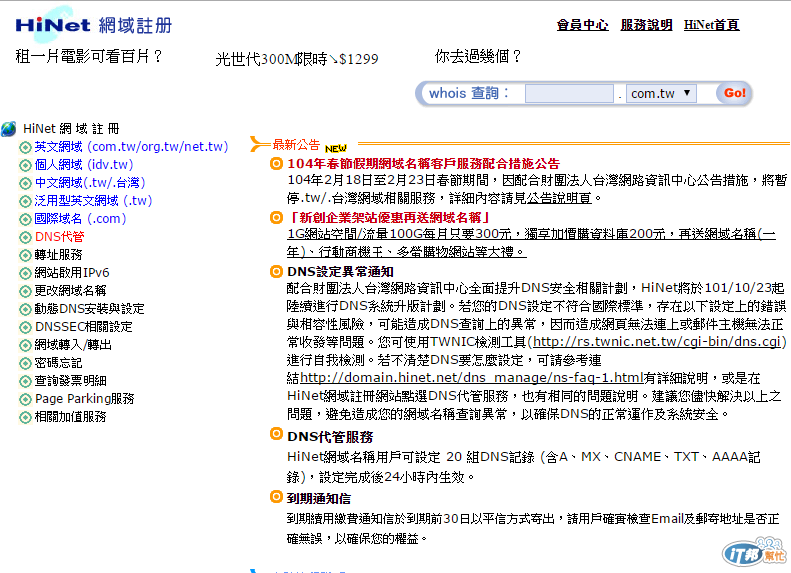Click the bullet icon before 轉址服務
Image resolution: width=791 pixels, height=573 pixels.
(x=25, y=255)
